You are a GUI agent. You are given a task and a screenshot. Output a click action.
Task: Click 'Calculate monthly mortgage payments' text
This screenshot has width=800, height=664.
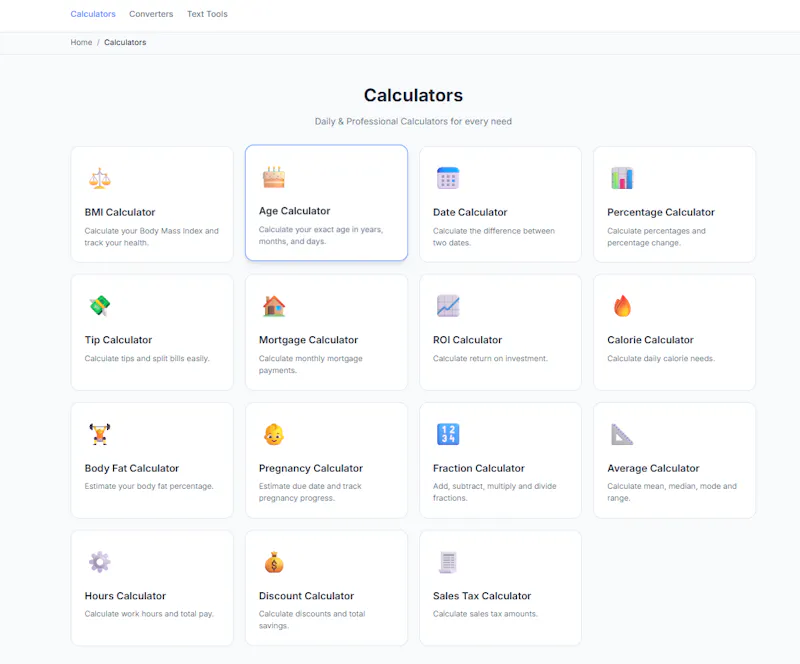[311, 364]
